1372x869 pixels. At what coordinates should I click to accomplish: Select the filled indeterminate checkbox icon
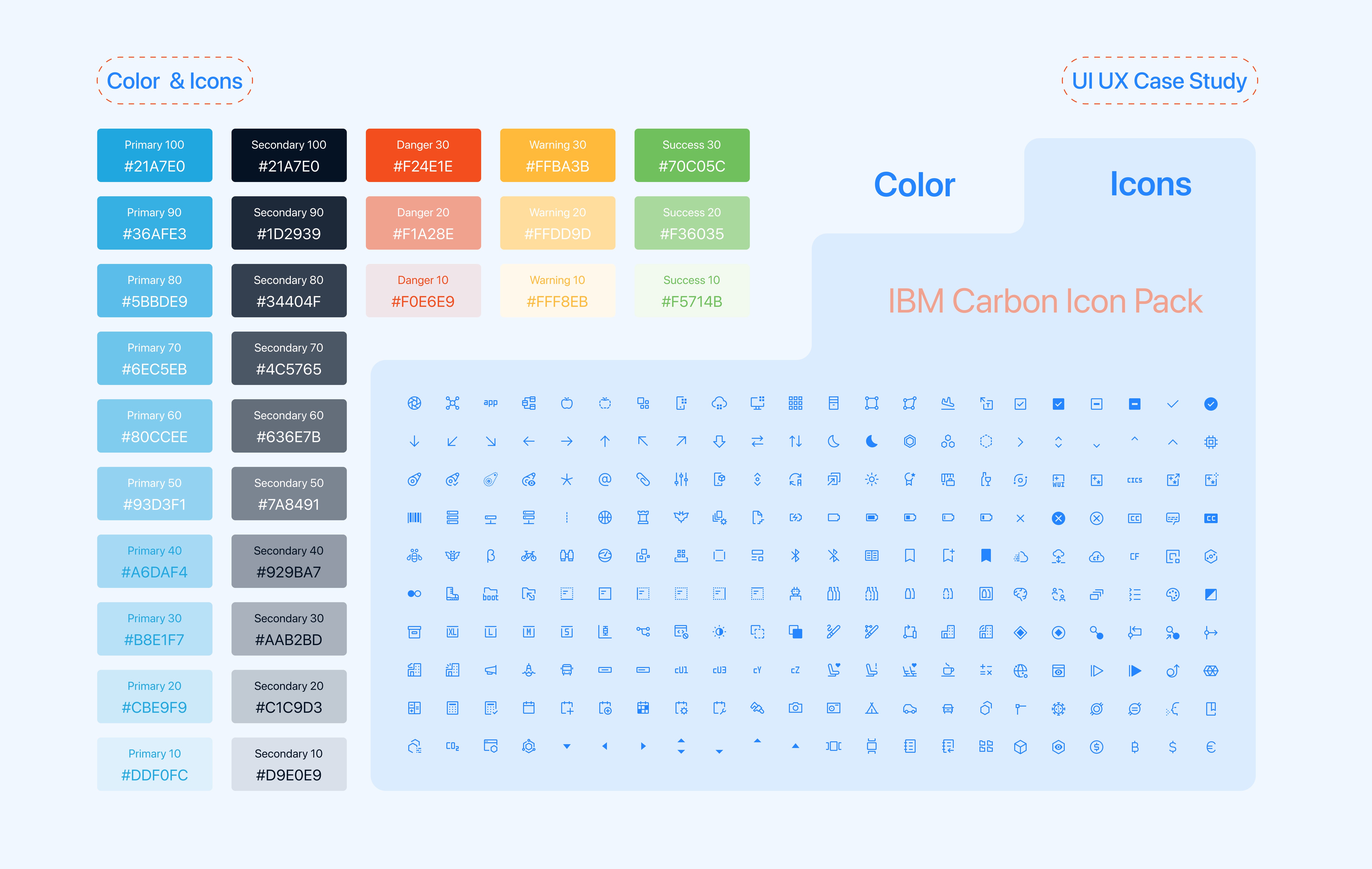pos(1135,404)
